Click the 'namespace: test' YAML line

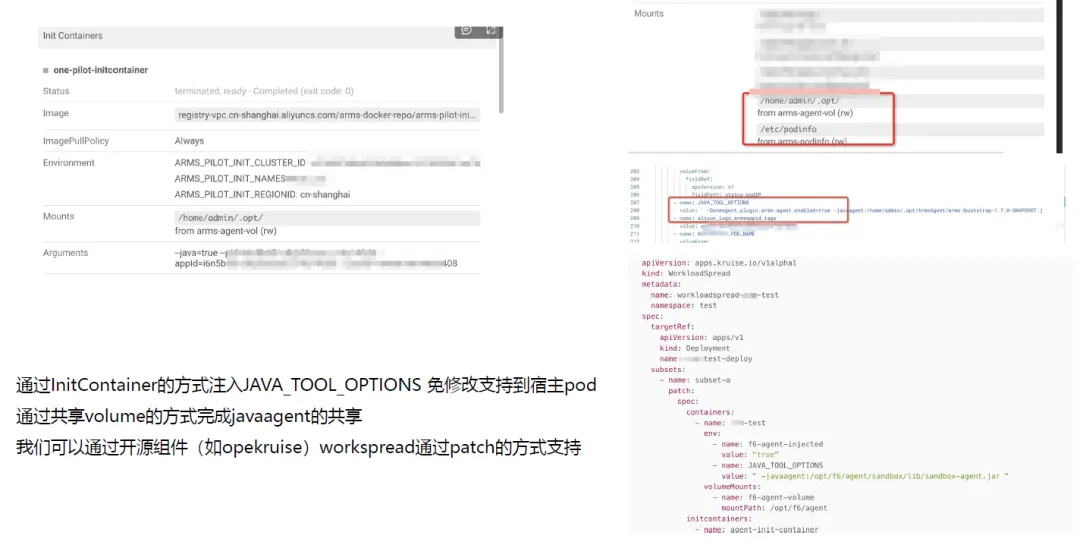683,306
